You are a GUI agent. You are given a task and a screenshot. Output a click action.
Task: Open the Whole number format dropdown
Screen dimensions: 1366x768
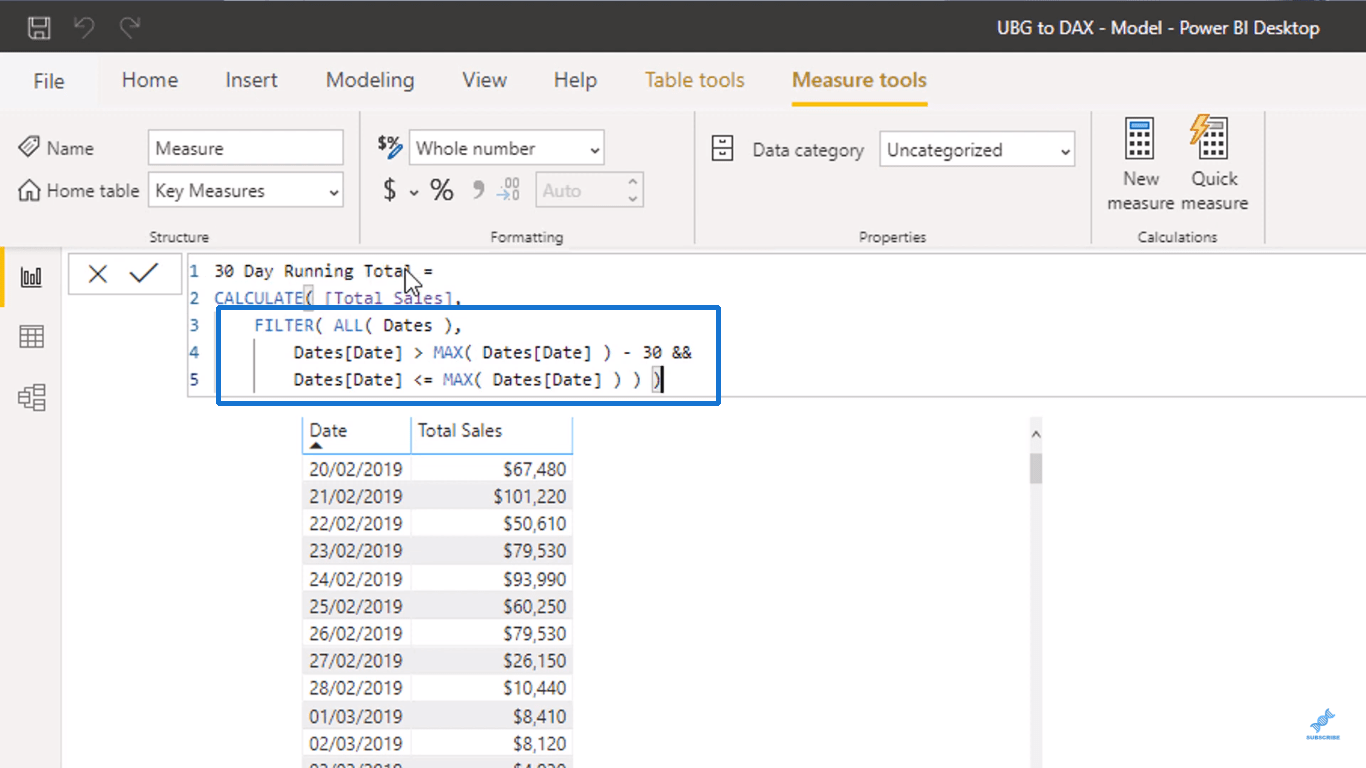[506, 148]
